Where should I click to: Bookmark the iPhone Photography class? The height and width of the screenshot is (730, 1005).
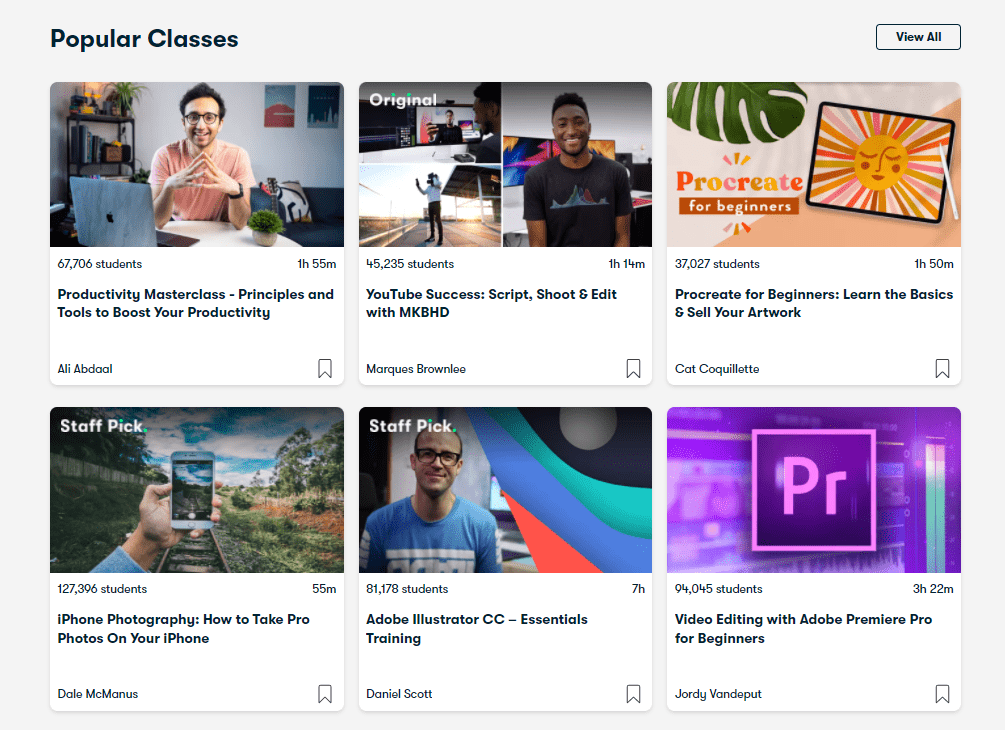pos(325,694)
